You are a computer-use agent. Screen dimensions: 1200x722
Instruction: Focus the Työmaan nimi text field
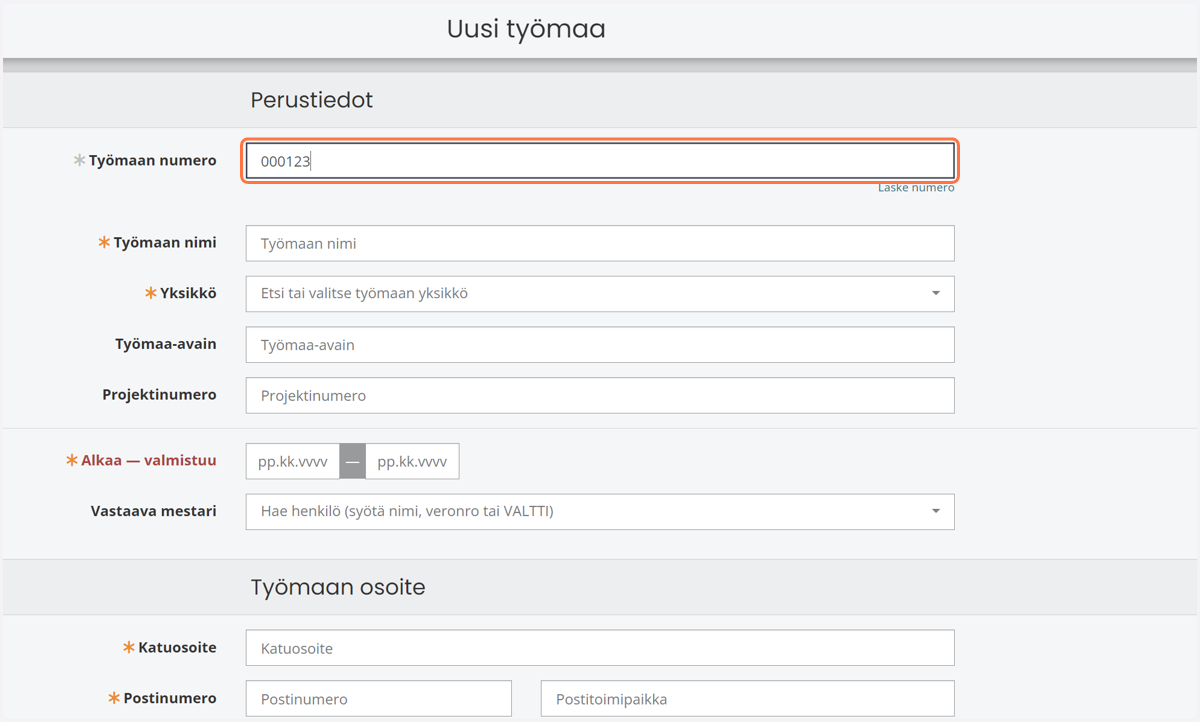pyautogui.click(x=600, y=243)
